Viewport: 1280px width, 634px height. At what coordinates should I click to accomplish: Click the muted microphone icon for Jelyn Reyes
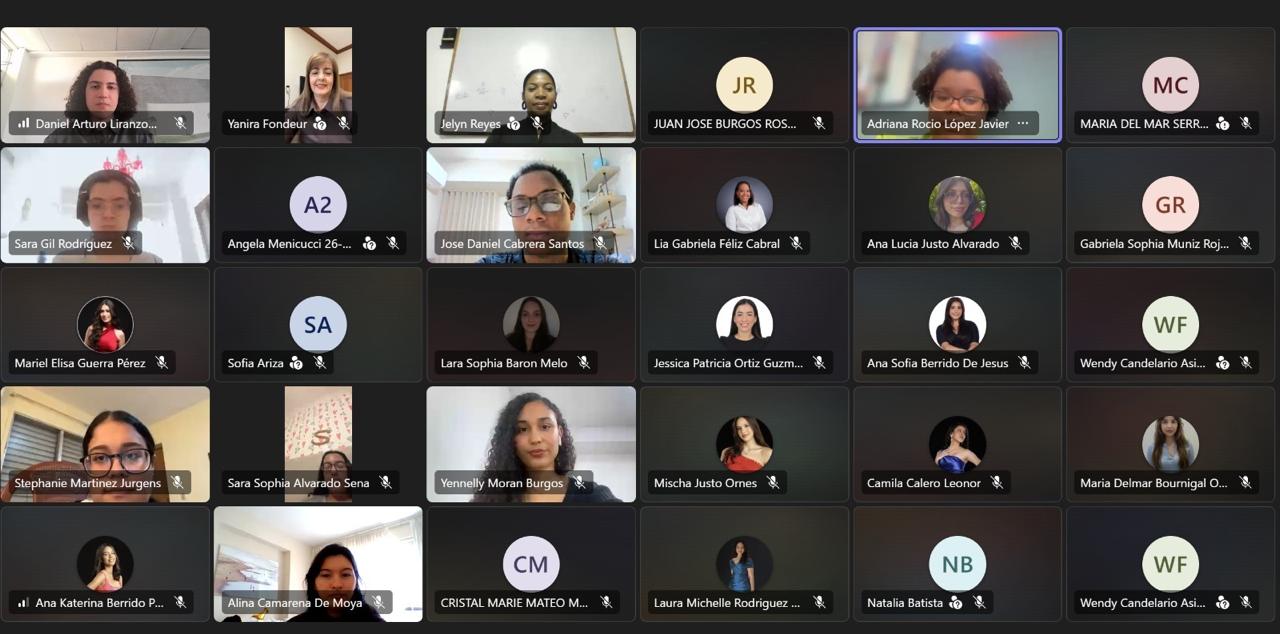537,124
